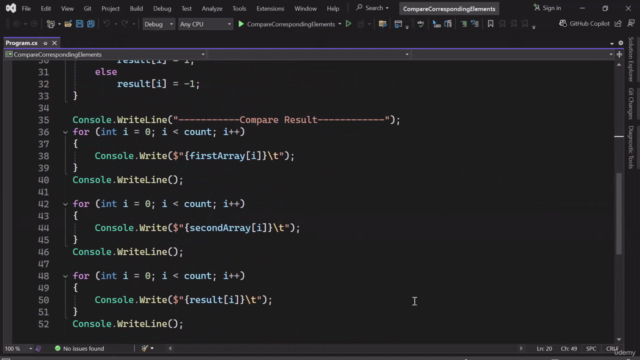Viewport: 640px width, 360px height.
Task: Click the gear icon above the editor
Action: click(621, 43)
